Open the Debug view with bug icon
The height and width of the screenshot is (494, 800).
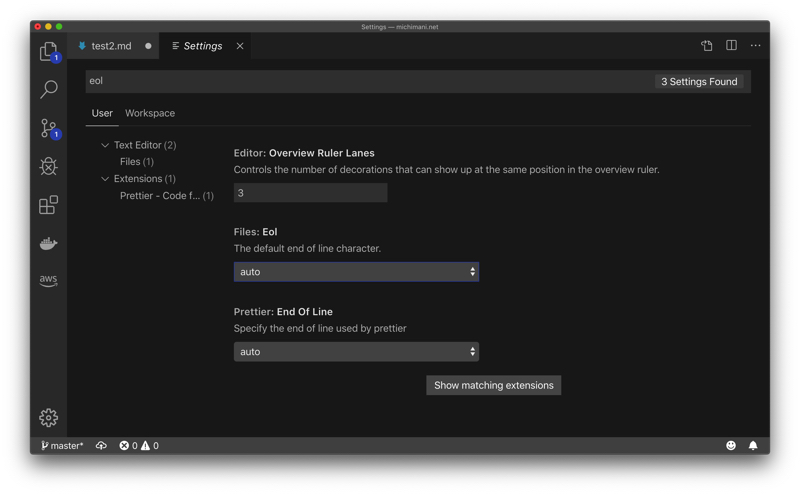click(x=49, y=166)
